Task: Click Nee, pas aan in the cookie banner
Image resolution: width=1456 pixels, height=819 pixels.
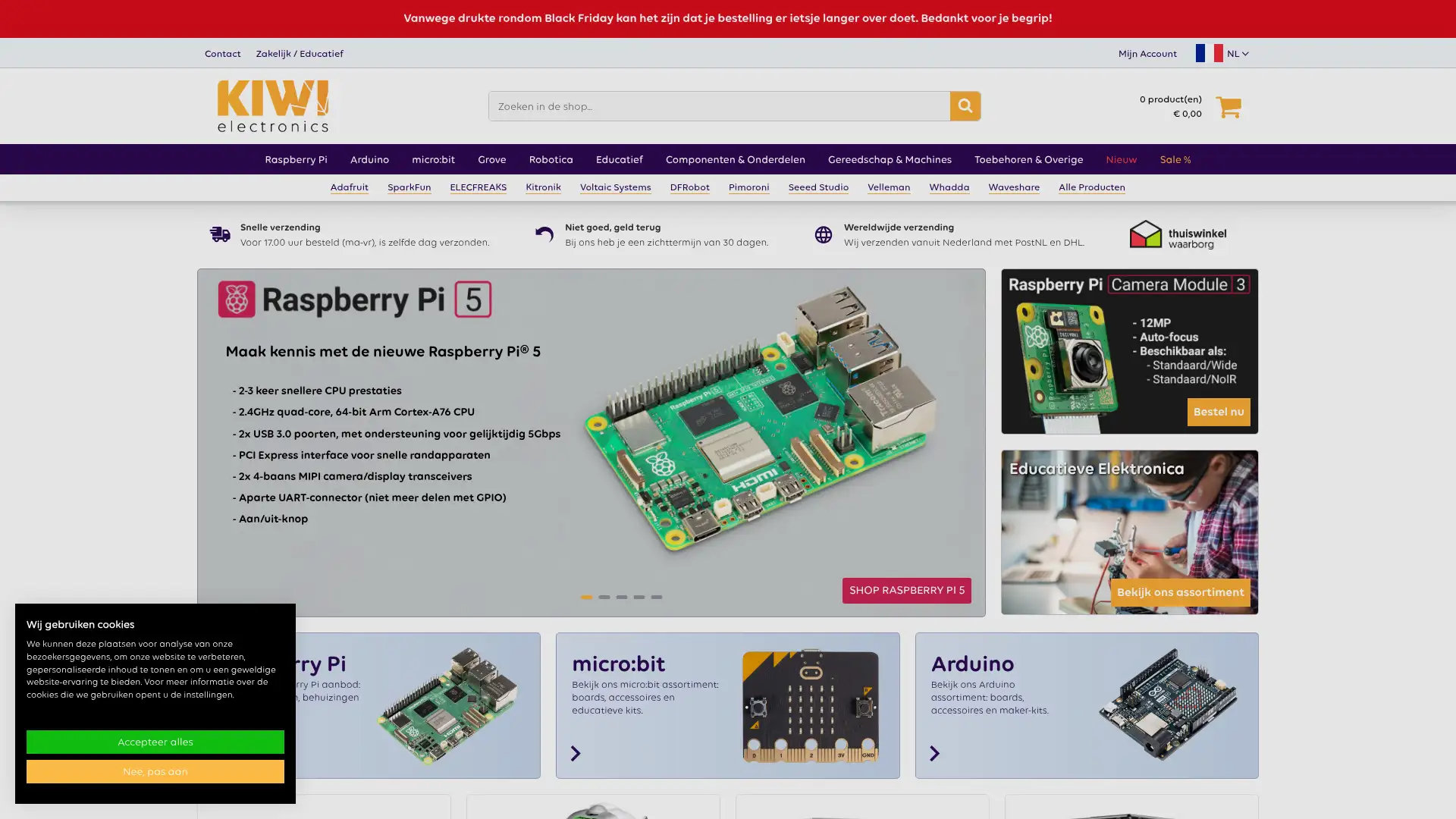Action: [x=155, y=771]
